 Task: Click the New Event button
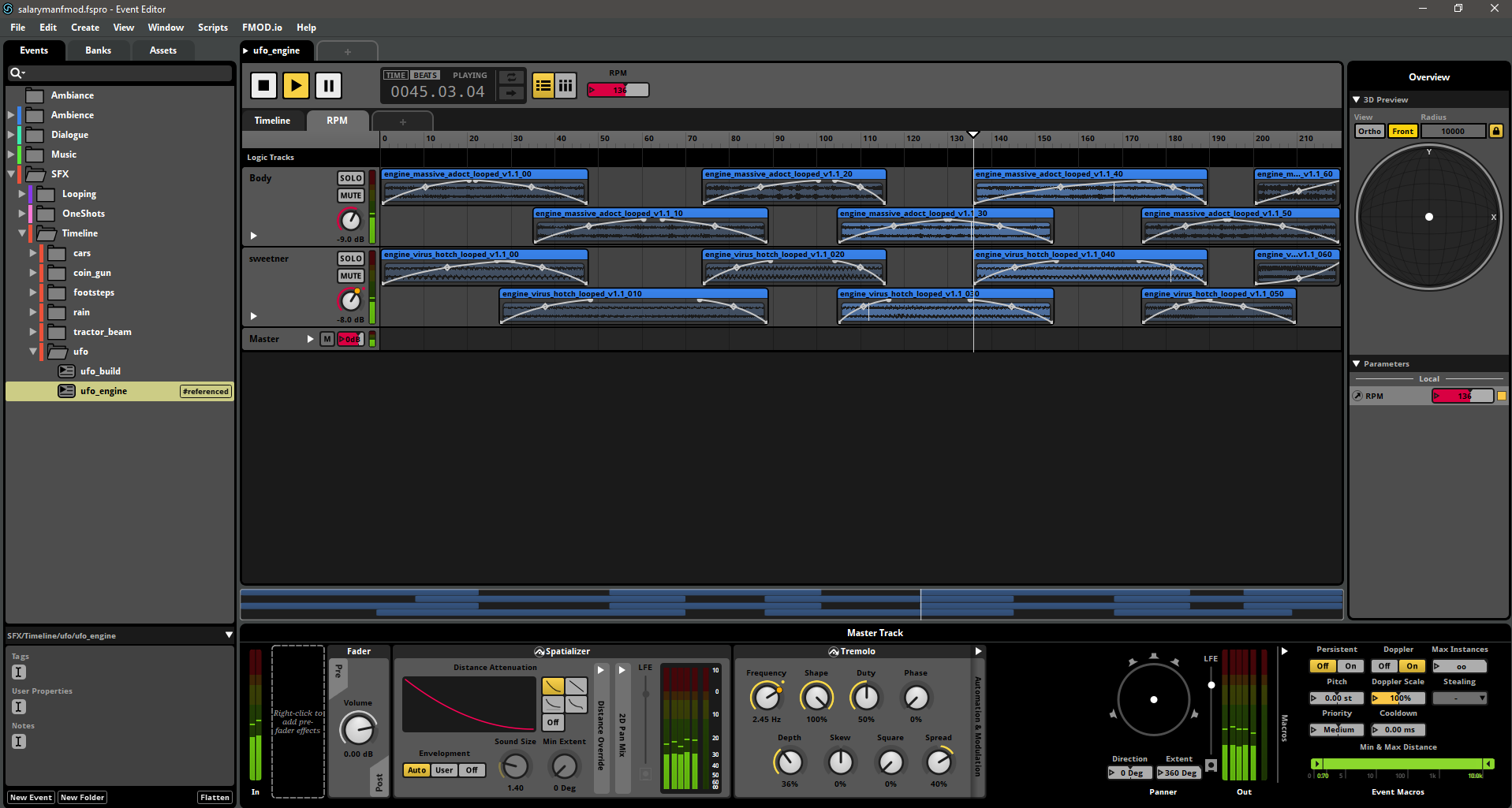click(x=31, y=798)
